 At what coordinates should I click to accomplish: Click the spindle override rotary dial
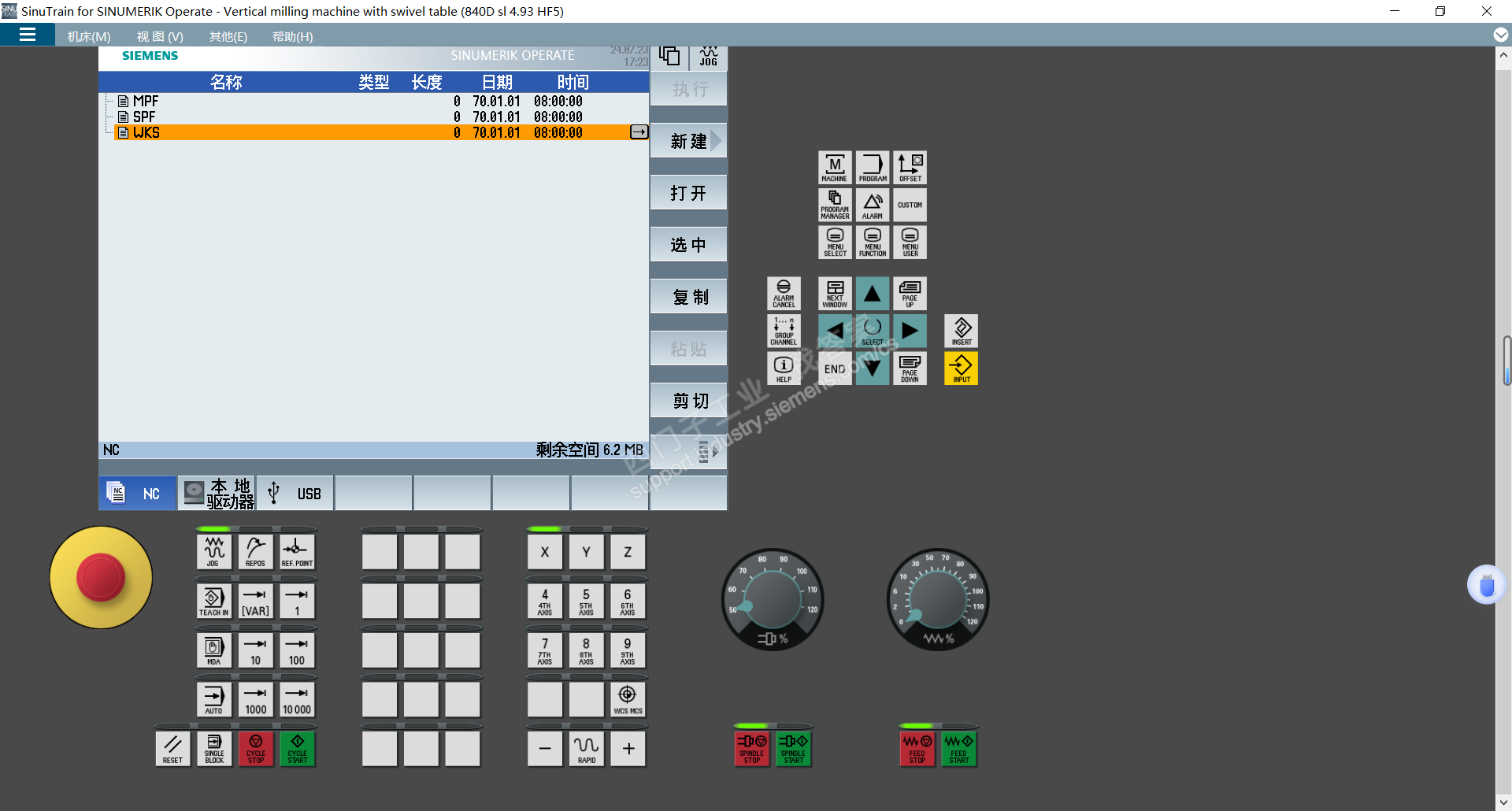point(773,600)
